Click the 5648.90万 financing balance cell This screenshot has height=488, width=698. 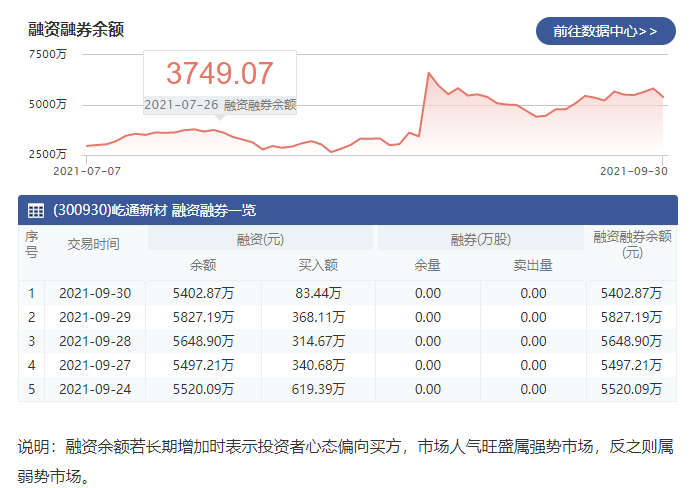203,340
